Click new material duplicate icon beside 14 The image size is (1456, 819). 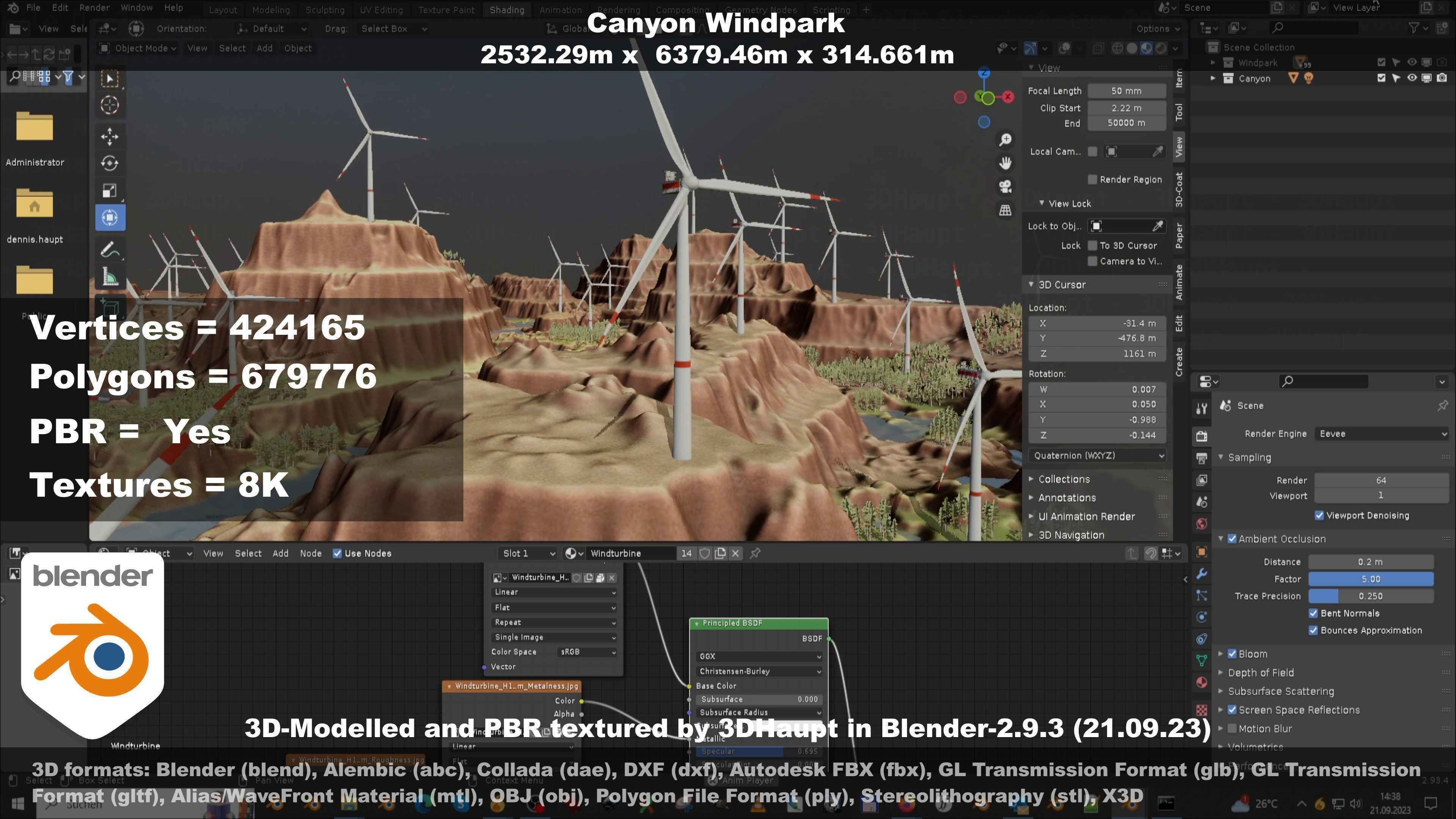tap(720, 553)
